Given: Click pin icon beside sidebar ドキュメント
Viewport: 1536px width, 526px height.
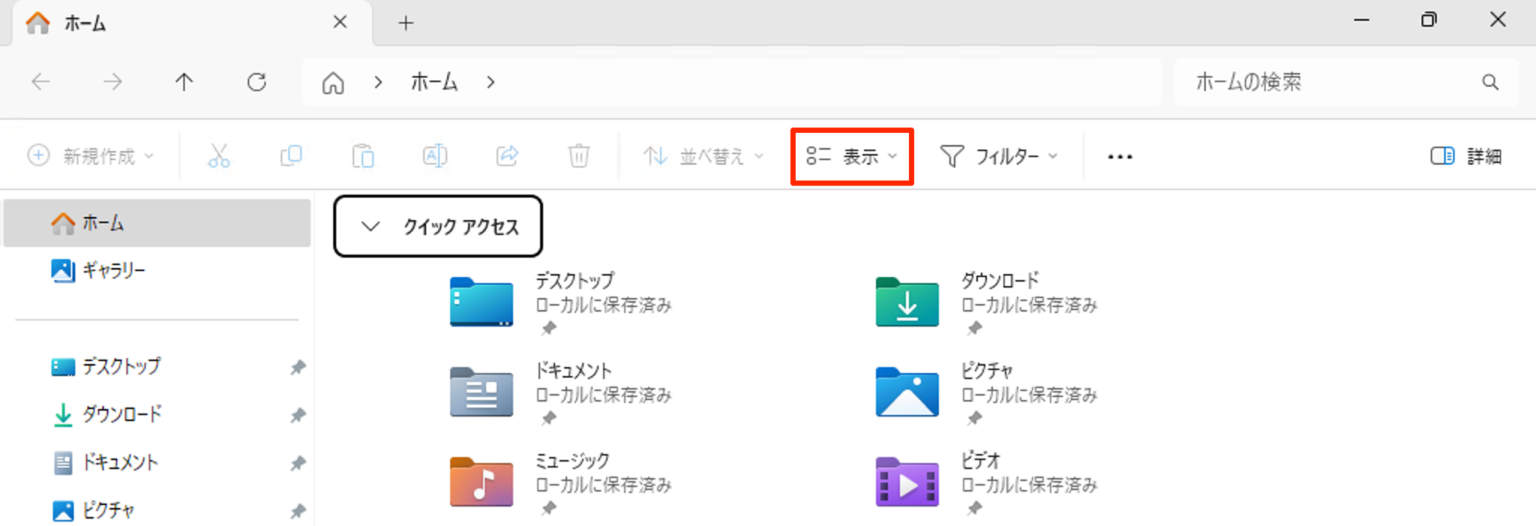Looking at the screenshot, I should tap(297, 464).
